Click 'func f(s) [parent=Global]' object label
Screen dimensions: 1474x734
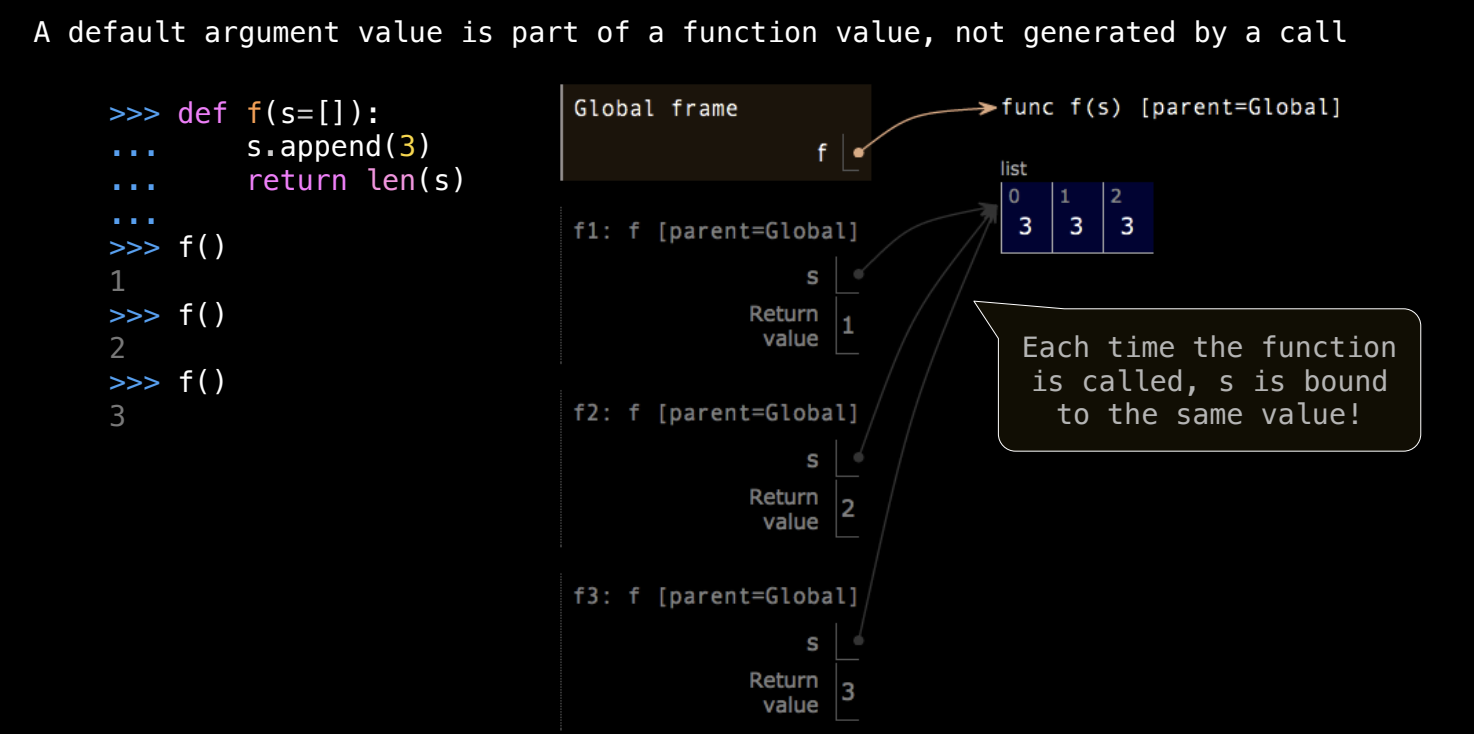tap(1171, 107)
